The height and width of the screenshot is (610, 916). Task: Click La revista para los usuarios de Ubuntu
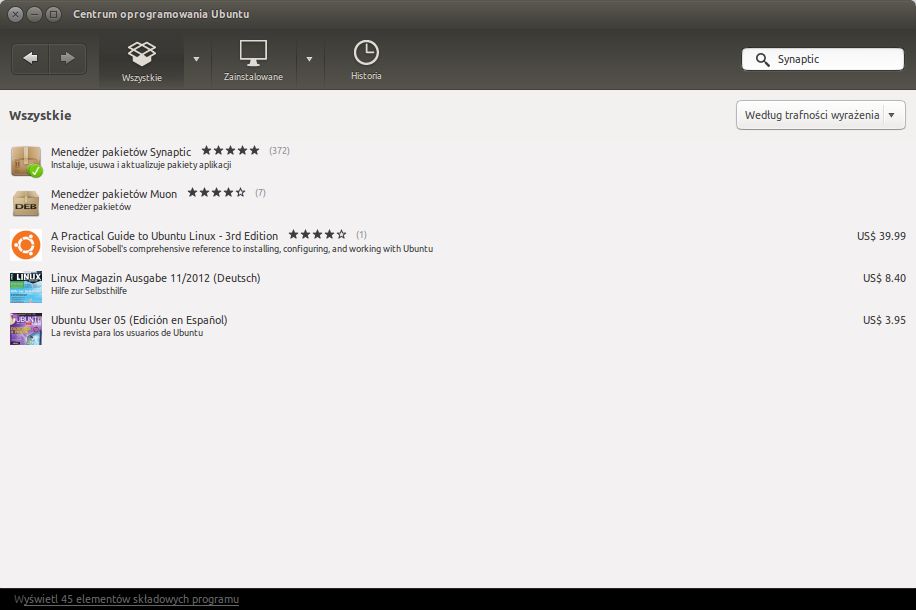pyautogui.click(x=127, y=333)
